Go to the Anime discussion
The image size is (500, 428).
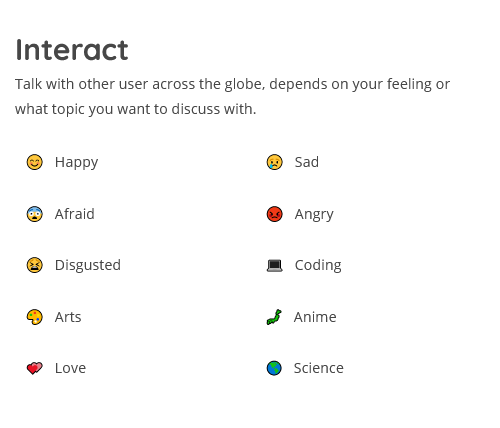315,317
